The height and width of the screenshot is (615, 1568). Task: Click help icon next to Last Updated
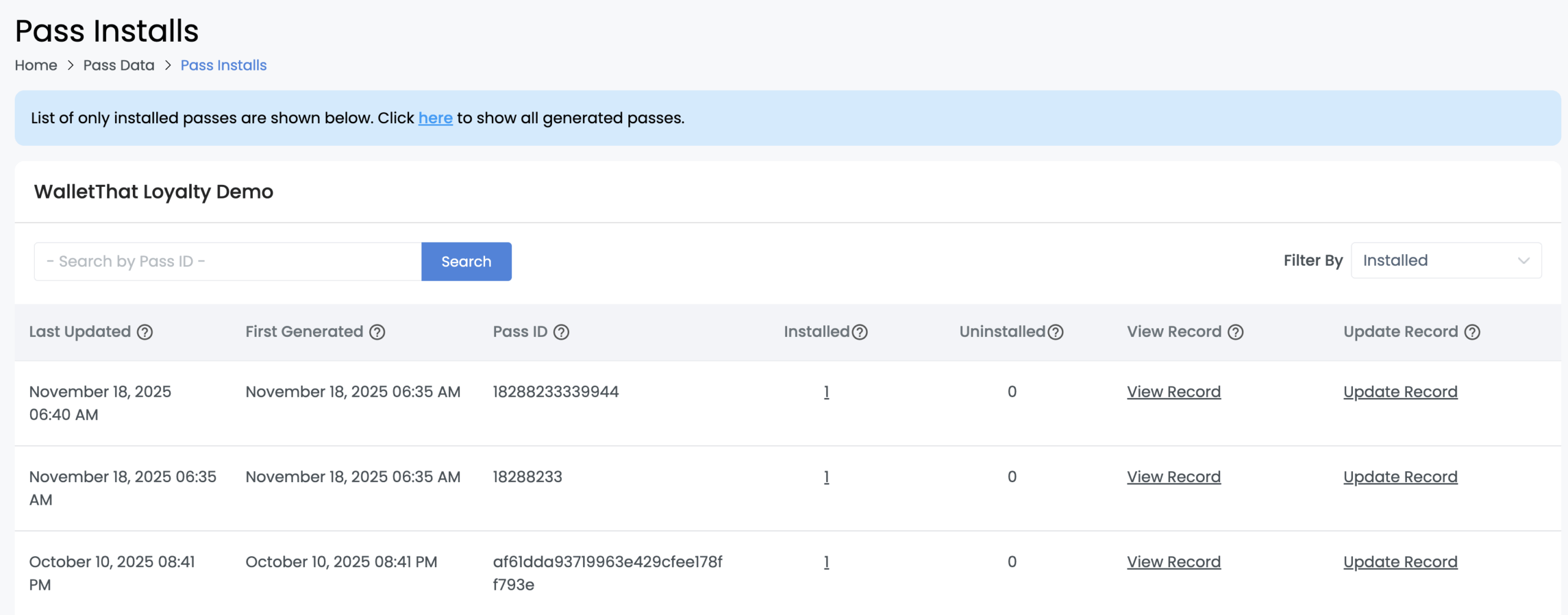[x=145, y=332]
